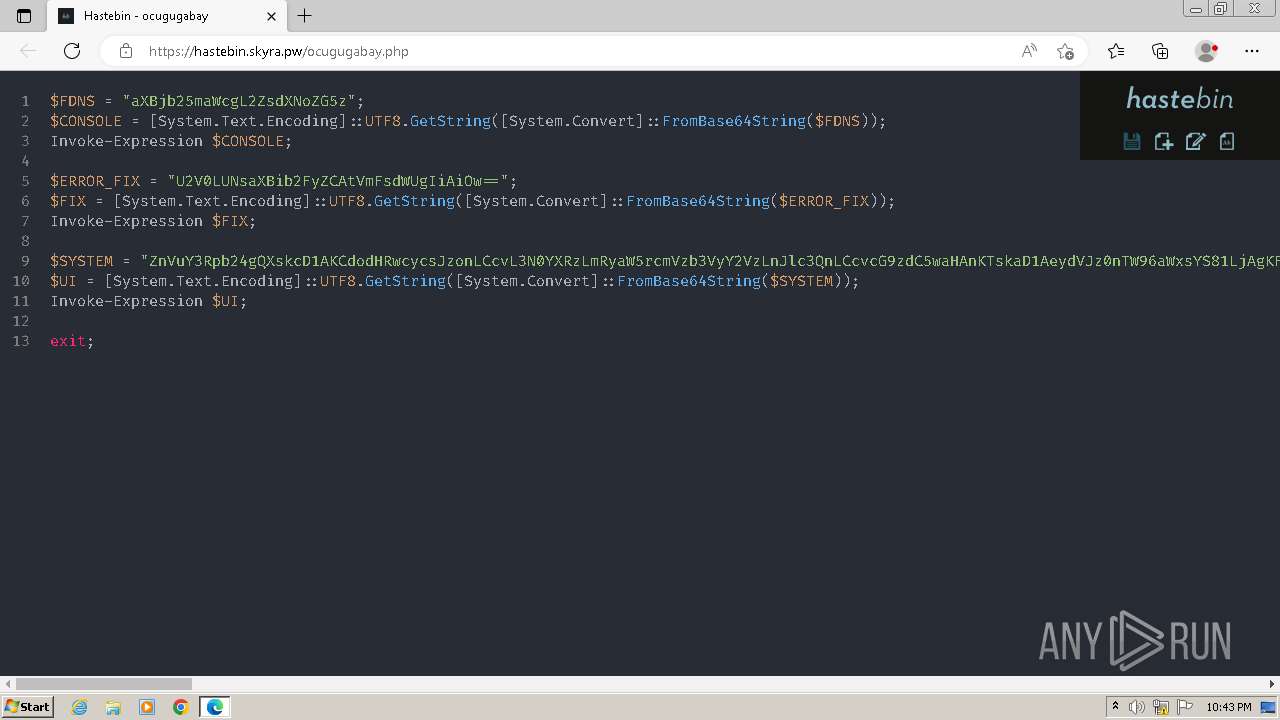Click the $SYSTEM variable on line 9
The height and width of the screenshot is (720, 1280).
click(82, 261)
